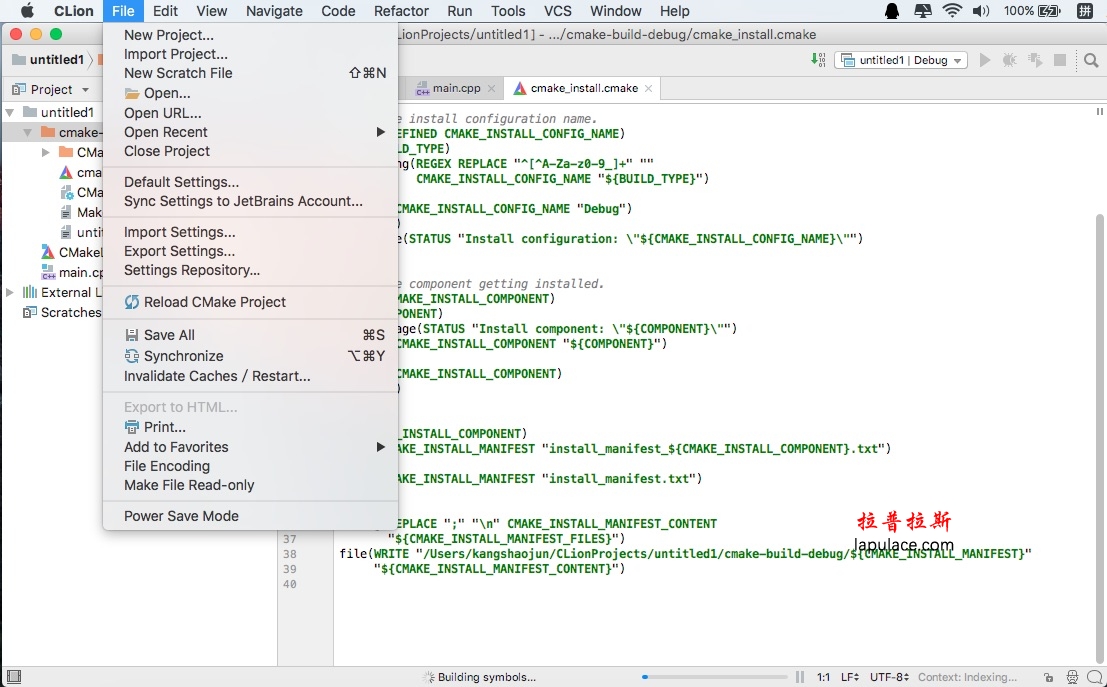Pause the background task with pause icon
The height and width of the screenshot is (687, 1107).
tap(800, 677)
